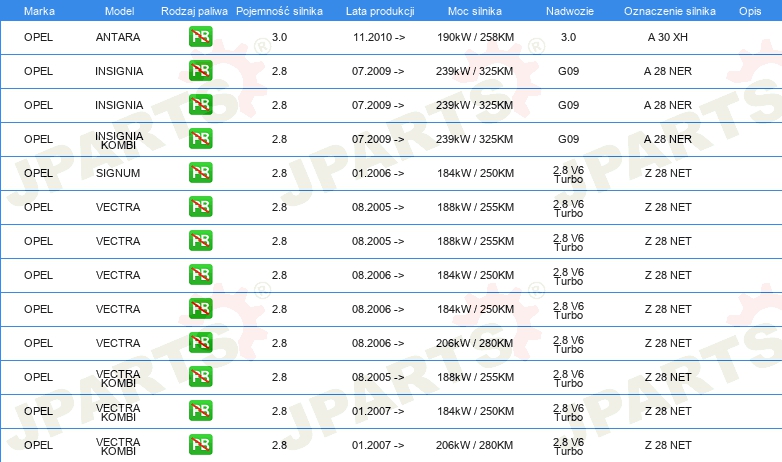Click the Opis column header
The height and width of the screenshot is (462, 782).
click(750, 11)
